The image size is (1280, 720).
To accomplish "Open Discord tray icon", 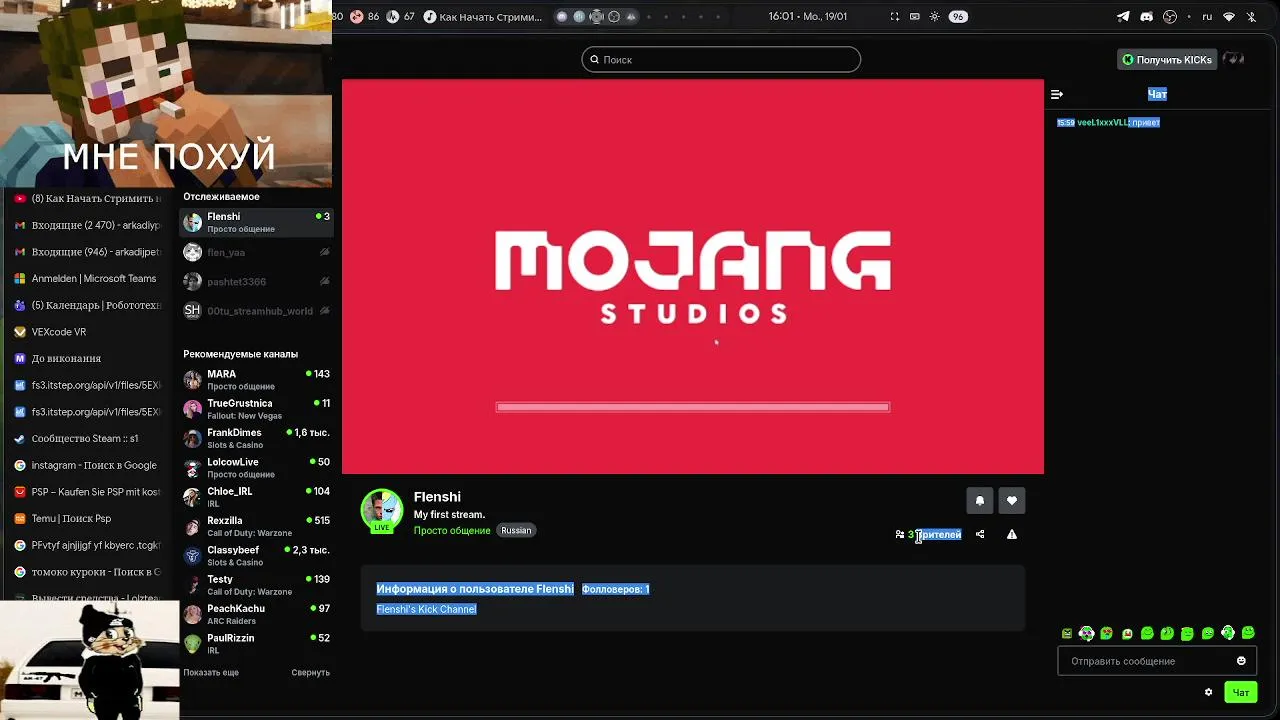I will [x=1146, y=17].
